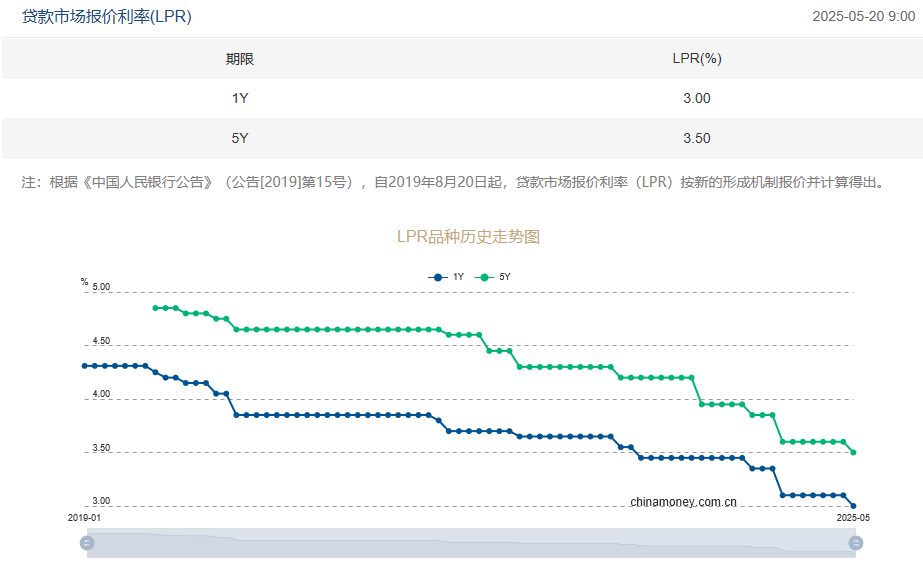Click the 3.00 rate value
The height and width of the screenshot is (566, 923).
pyautogui.click(x=697, y=98)
